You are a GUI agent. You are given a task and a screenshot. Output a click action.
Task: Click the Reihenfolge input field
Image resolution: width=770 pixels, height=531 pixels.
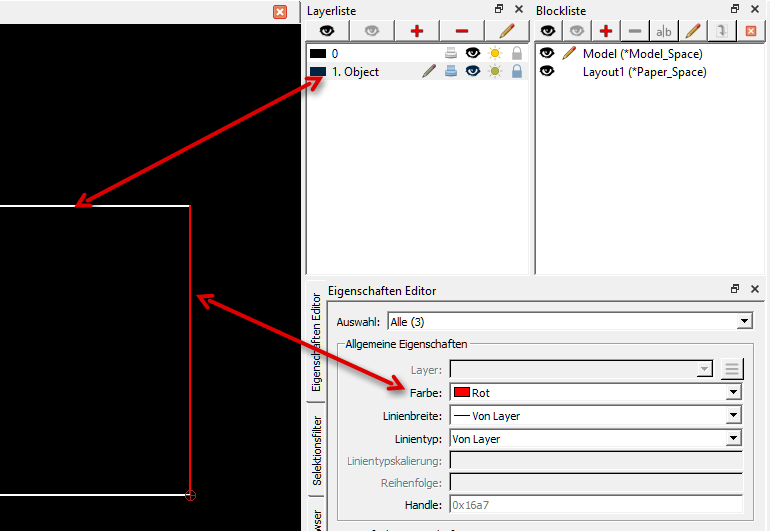point(596,483)
